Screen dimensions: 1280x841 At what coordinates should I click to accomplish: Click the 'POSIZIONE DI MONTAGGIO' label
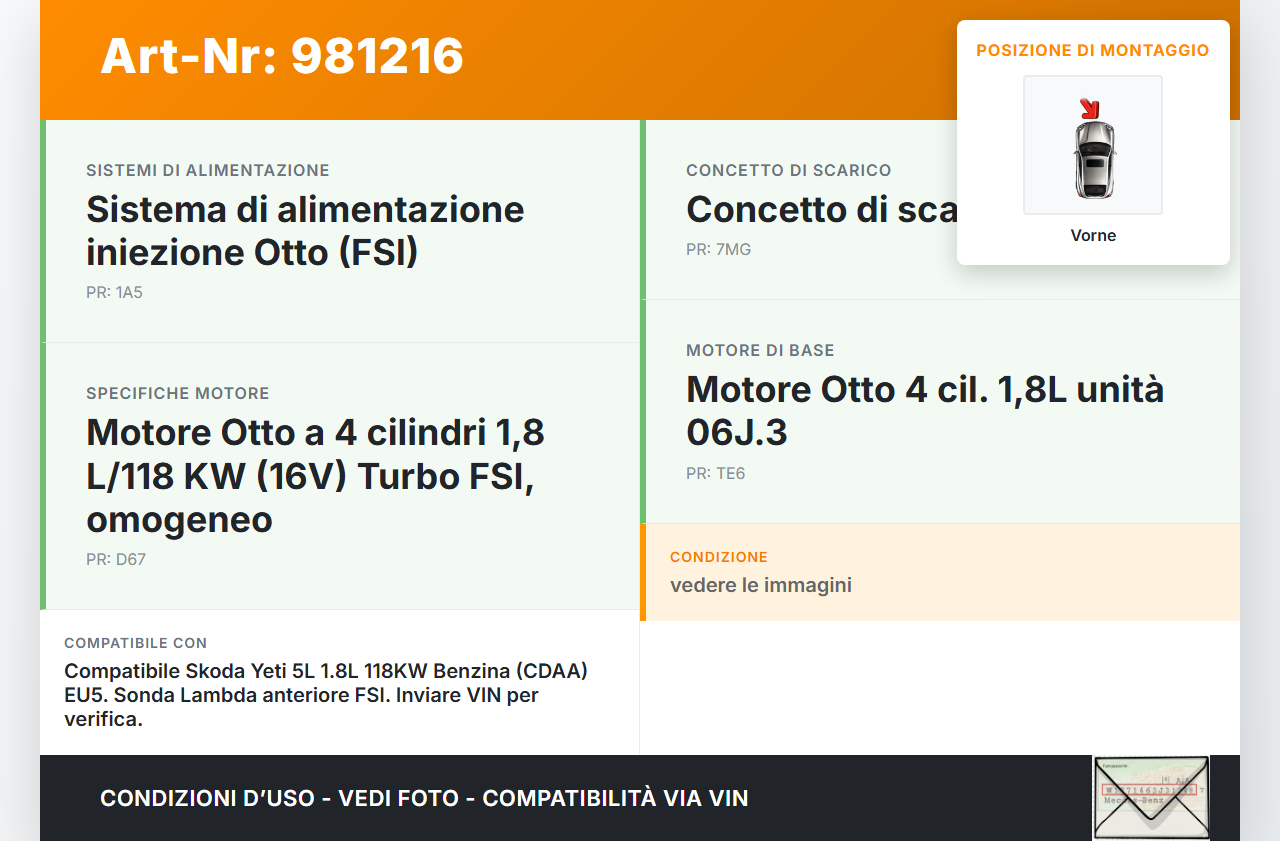(1093, 50)
